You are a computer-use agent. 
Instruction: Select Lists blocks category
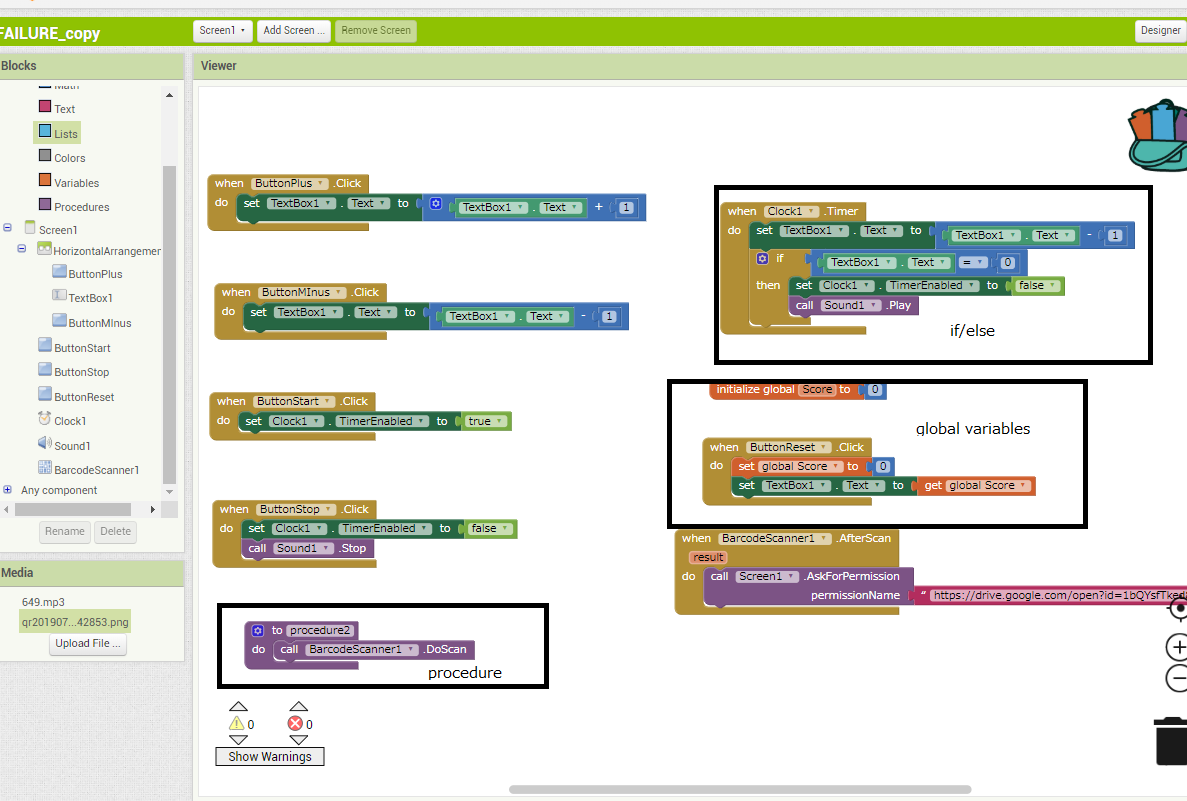coord(65,134)
